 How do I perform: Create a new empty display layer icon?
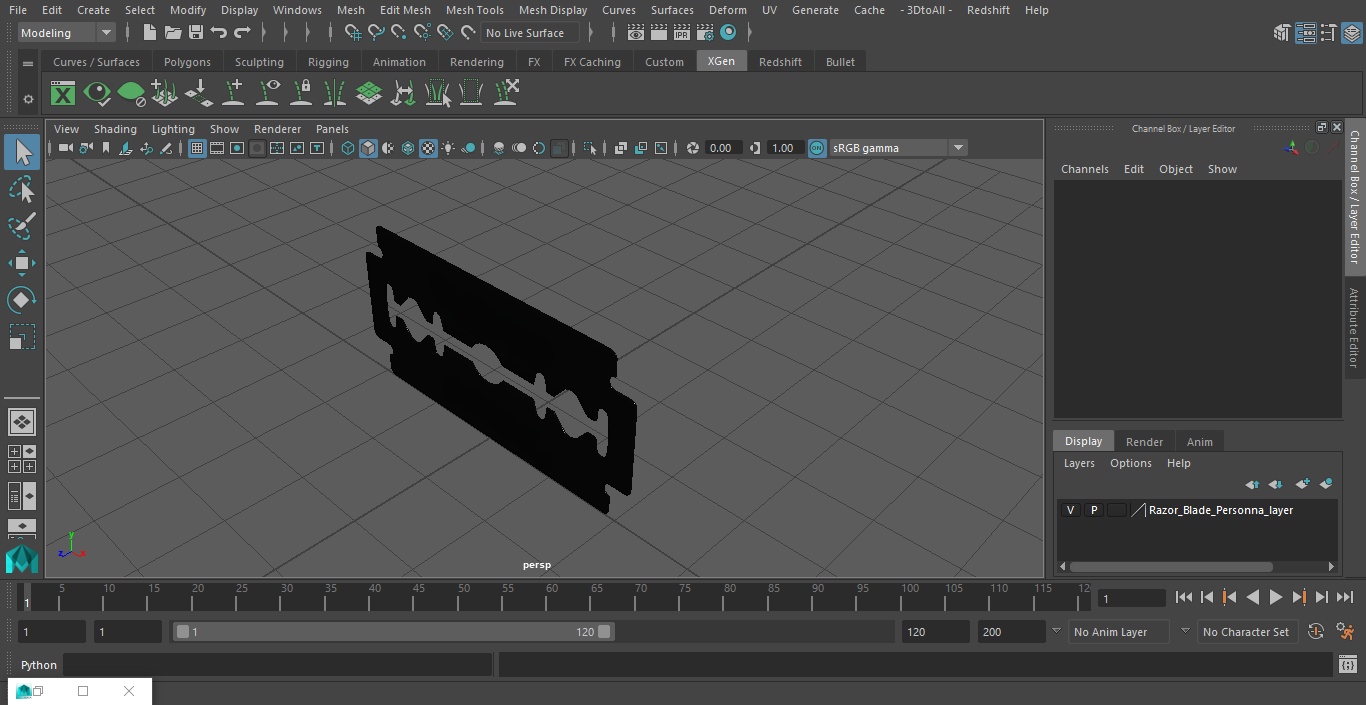tap(1302, 484)
